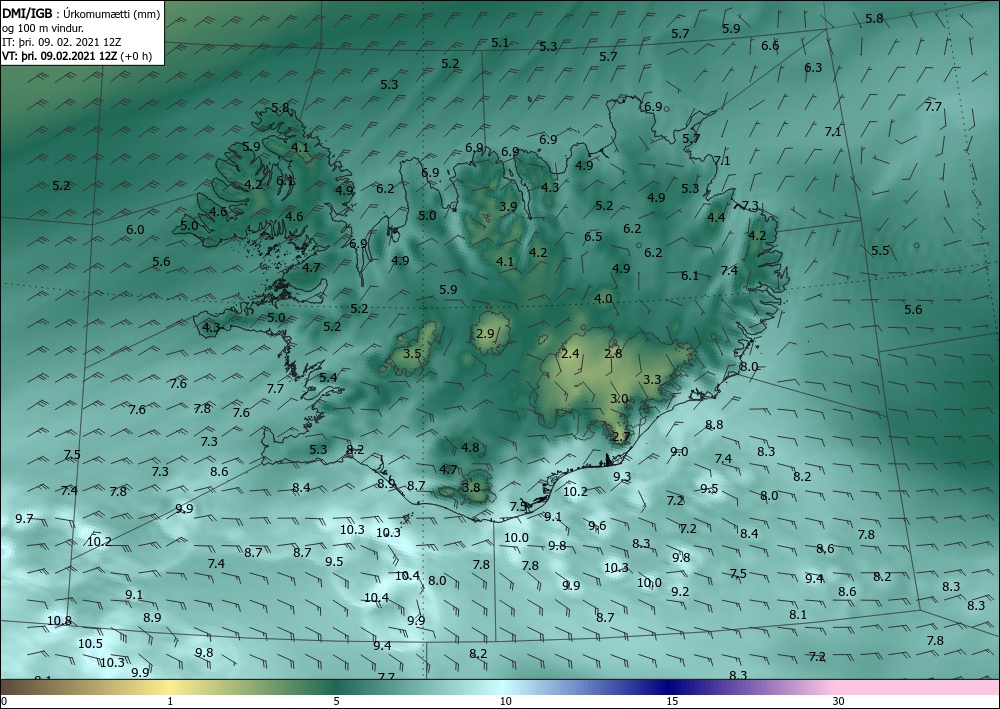Click the 9.7 value at the left edge
This screenshot has height=709, width=1000.
coord(24,518)
